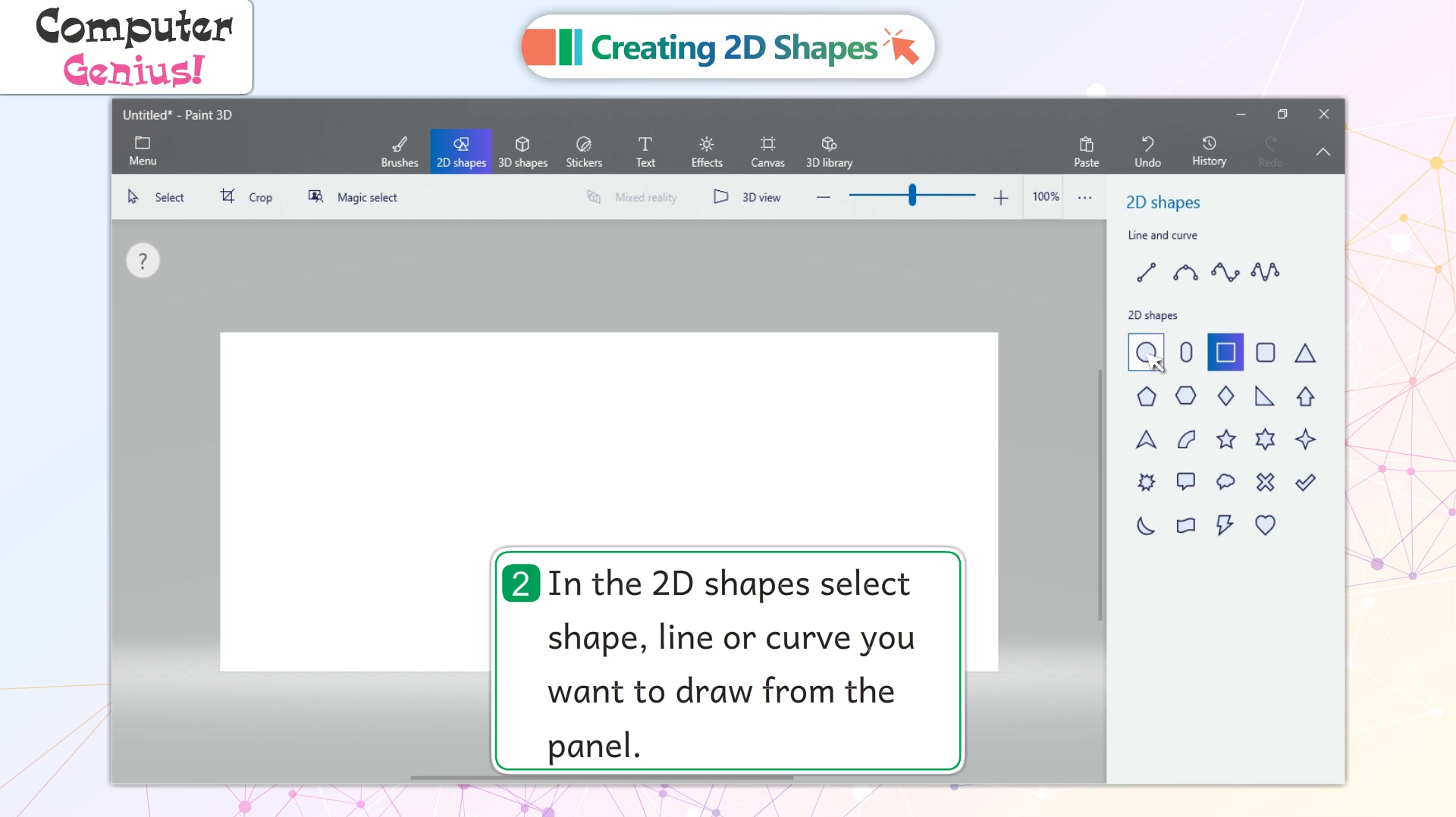The height and width of the screenshot is (817, 1456).
Task: Select the Four-point star shape
Action: (x=1305, y=440)
